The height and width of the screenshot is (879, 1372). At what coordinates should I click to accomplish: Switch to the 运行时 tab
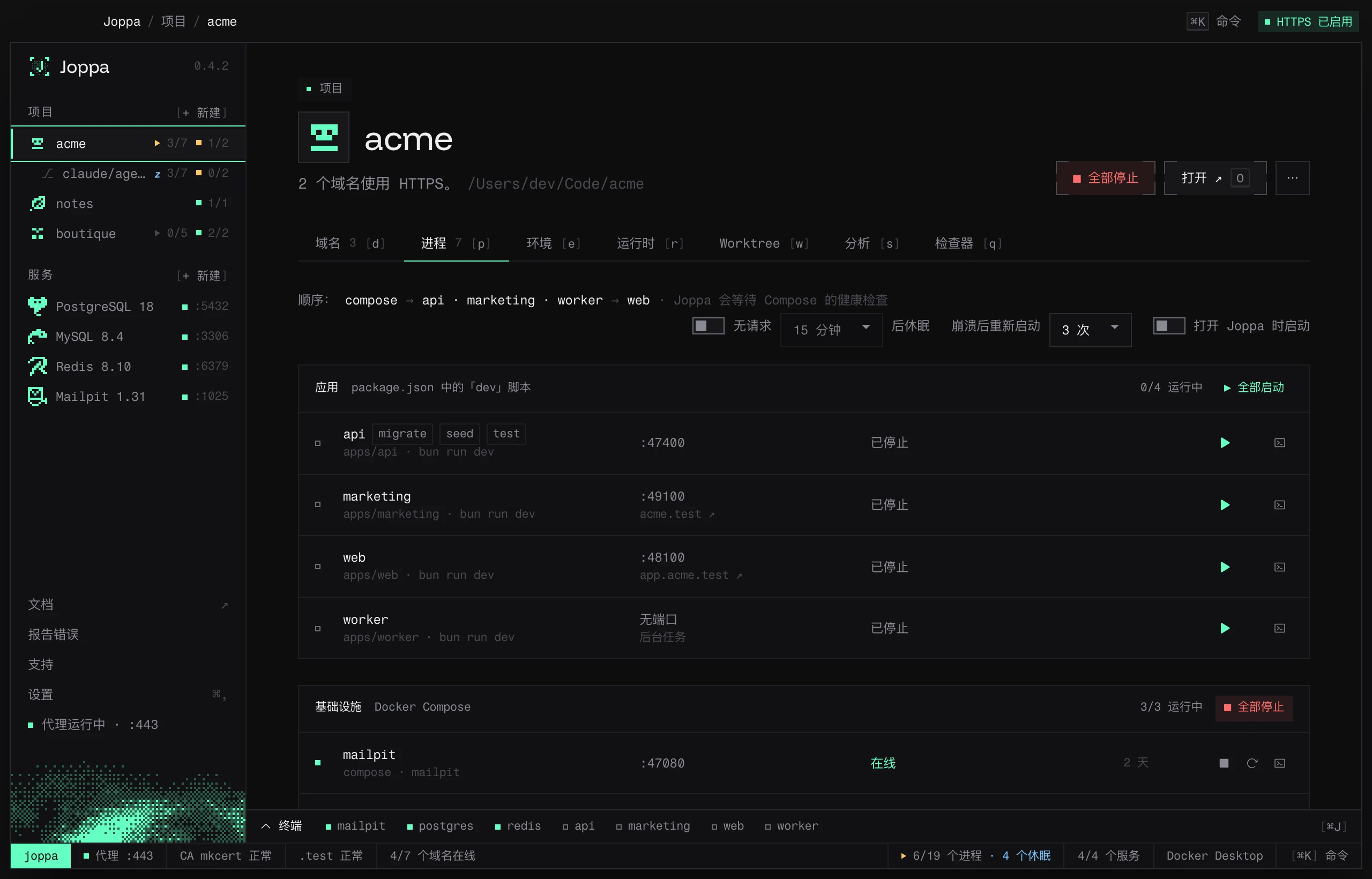[651, 244]
